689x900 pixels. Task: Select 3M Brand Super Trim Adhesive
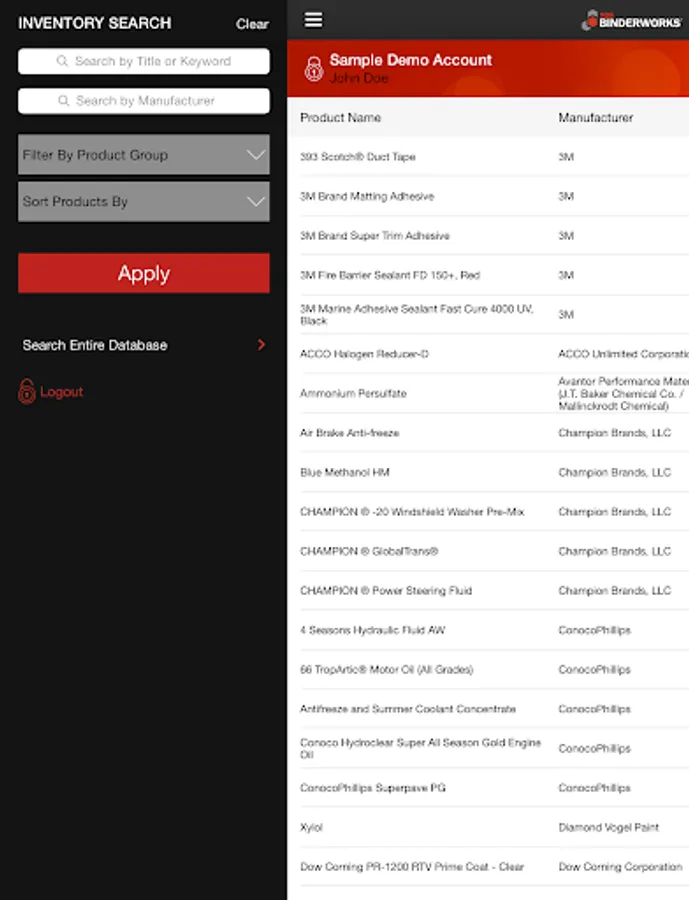(374, 236)
